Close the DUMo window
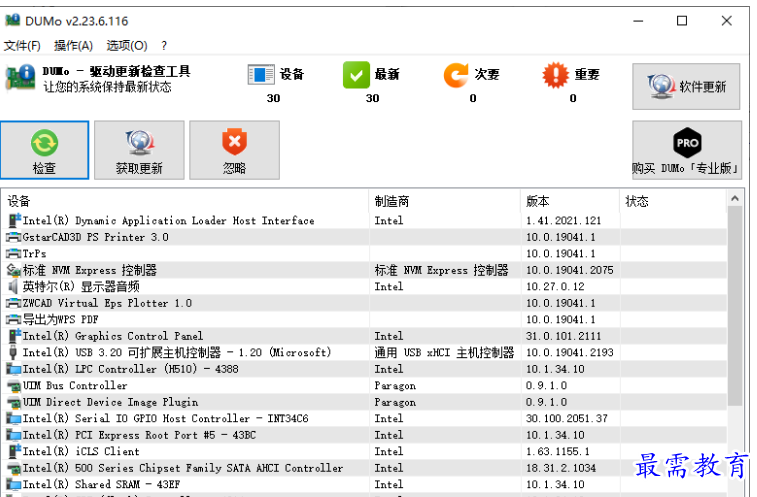This screenshot has height=497, width=757. pyautogui.click(x=727, y=21)
